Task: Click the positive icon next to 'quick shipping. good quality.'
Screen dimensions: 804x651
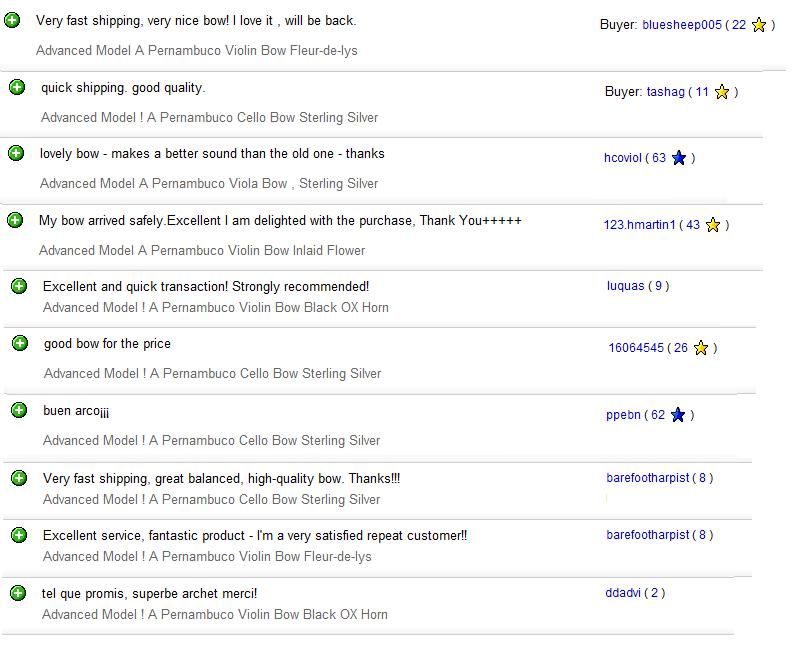Action: [x=17, y=87]
